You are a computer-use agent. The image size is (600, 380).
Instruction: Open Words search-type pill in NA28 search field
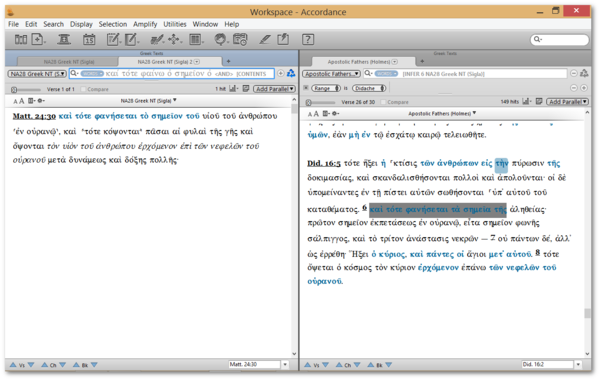coord(92,73)
